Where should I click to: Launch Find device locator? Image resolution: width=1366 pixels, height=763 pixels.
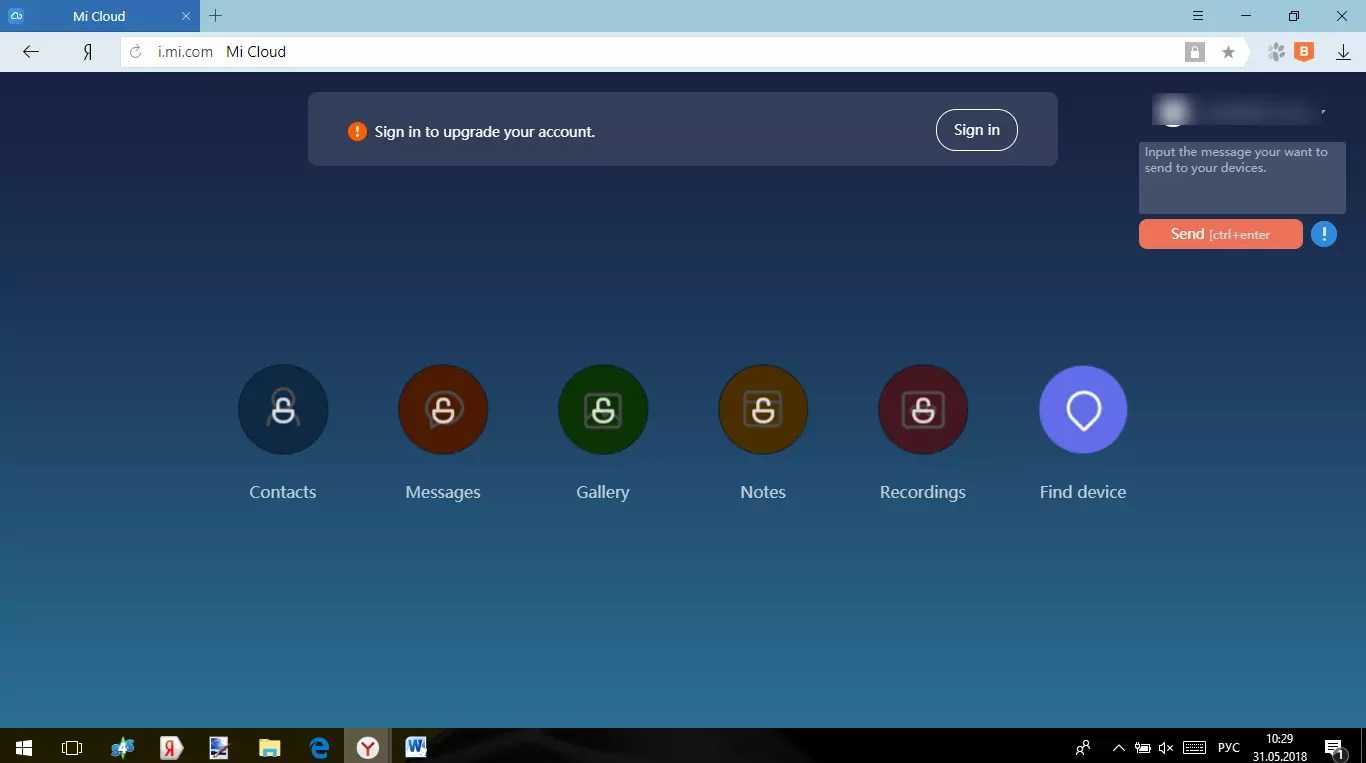[1083, 409]
